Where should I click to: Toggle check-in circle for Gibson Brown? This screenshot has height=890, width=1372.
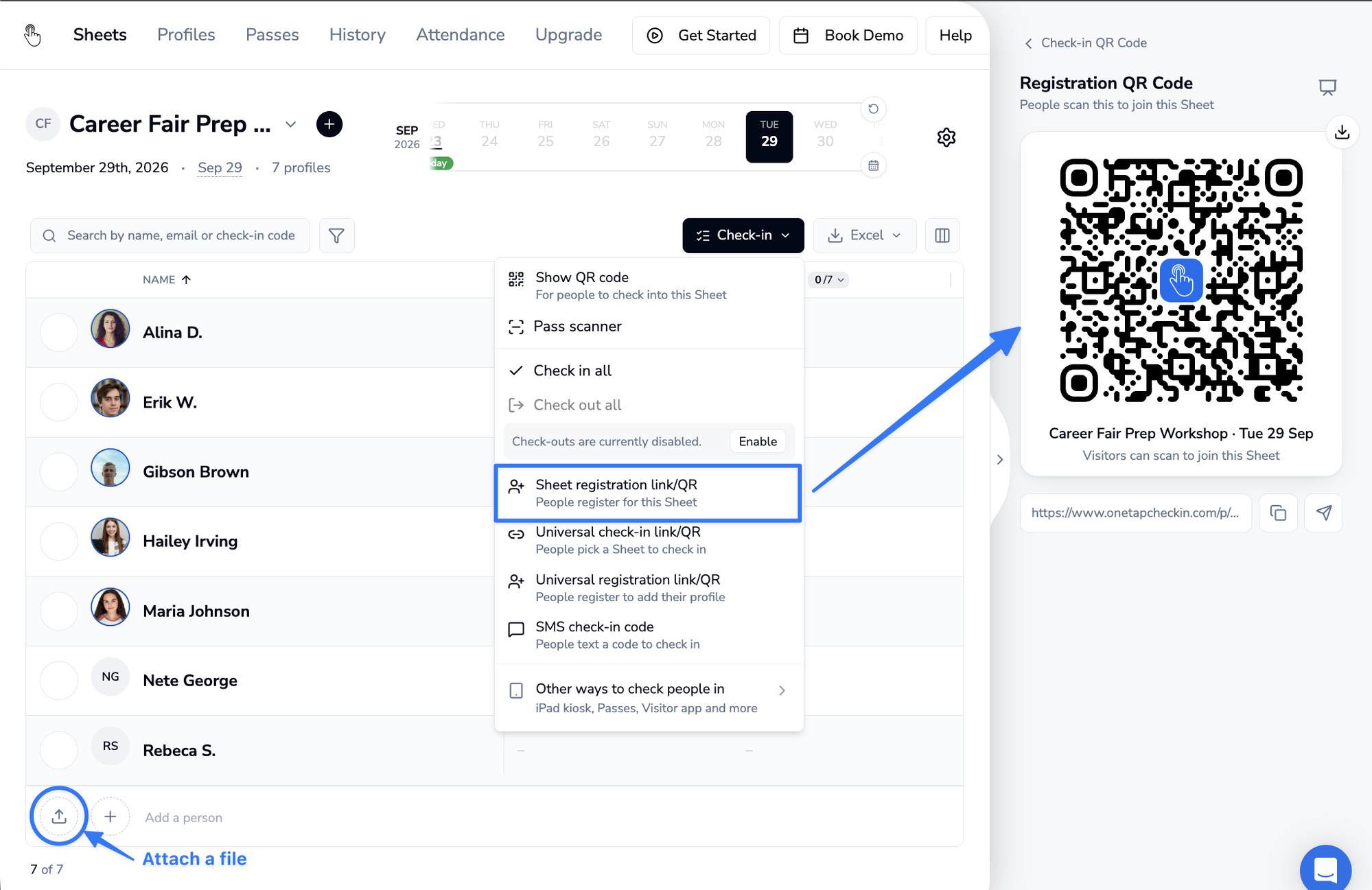(x=59, y=472)
